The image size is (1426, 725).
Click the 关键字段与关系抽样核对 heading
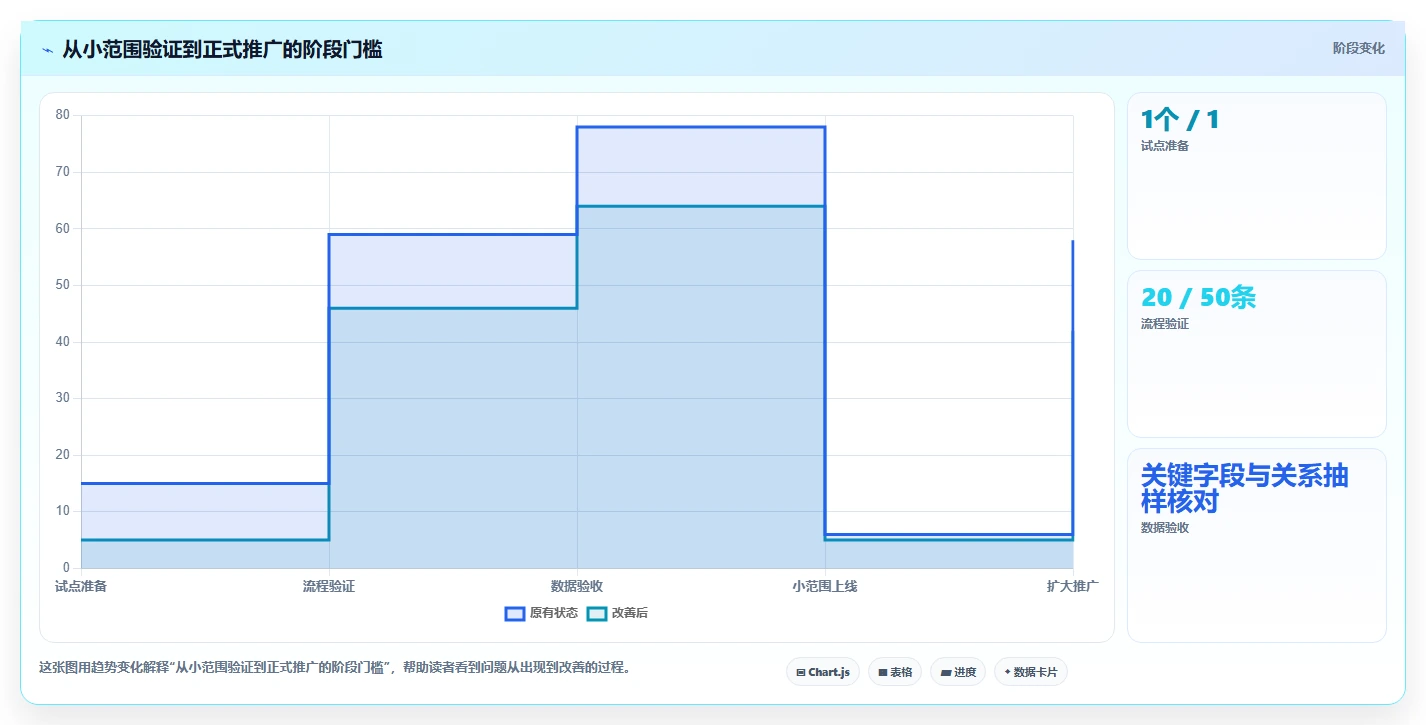click(x=1244, y=489)
